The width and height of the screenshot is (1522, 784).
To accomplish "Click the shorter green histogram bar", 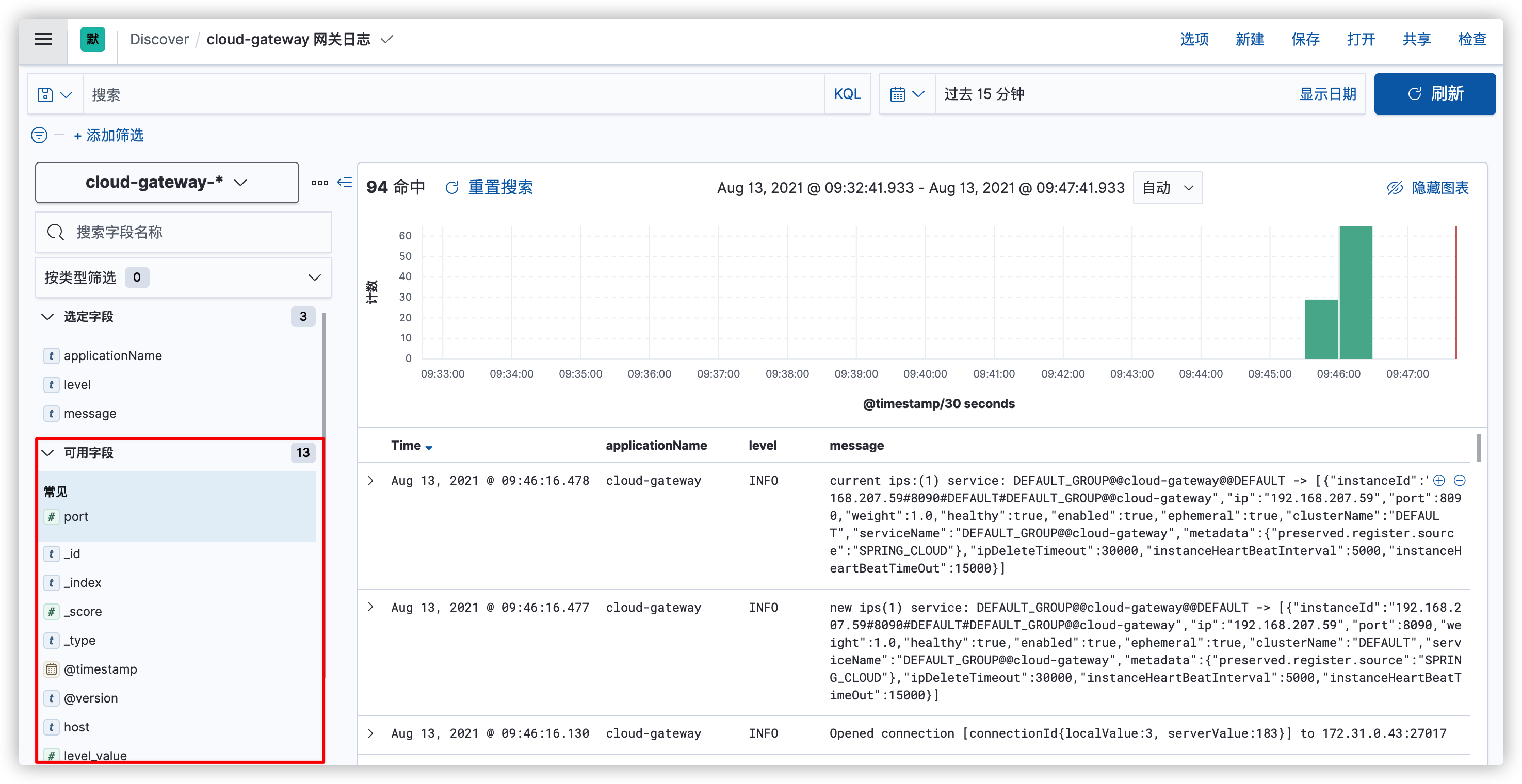I will 1321,329.
